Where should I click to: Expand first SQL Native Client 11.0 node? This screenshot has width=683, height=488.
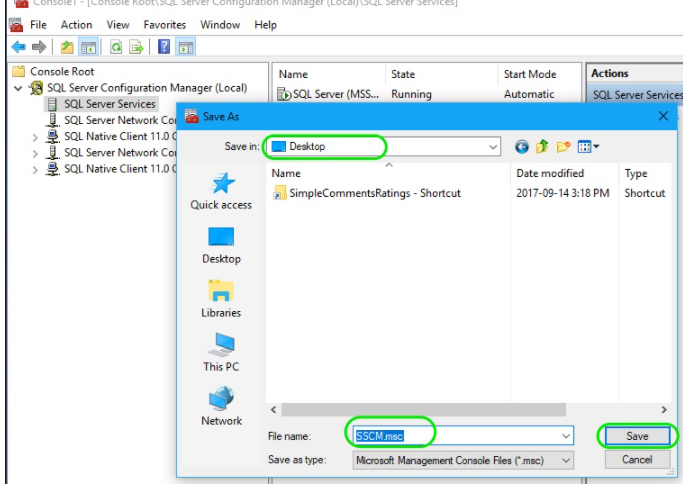click(x=35, y=137)
